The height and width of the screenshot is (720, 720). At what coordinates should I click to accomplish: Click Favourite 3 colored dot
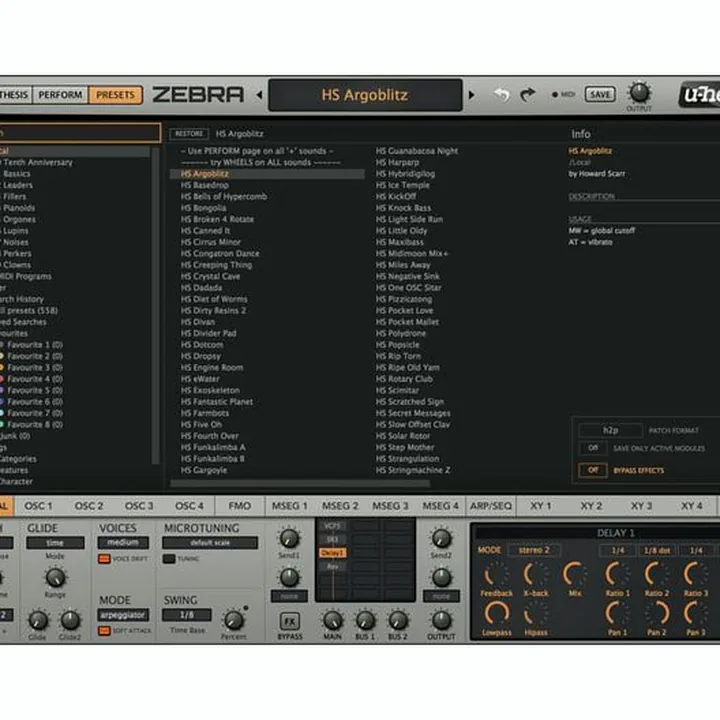pos(1,368)
